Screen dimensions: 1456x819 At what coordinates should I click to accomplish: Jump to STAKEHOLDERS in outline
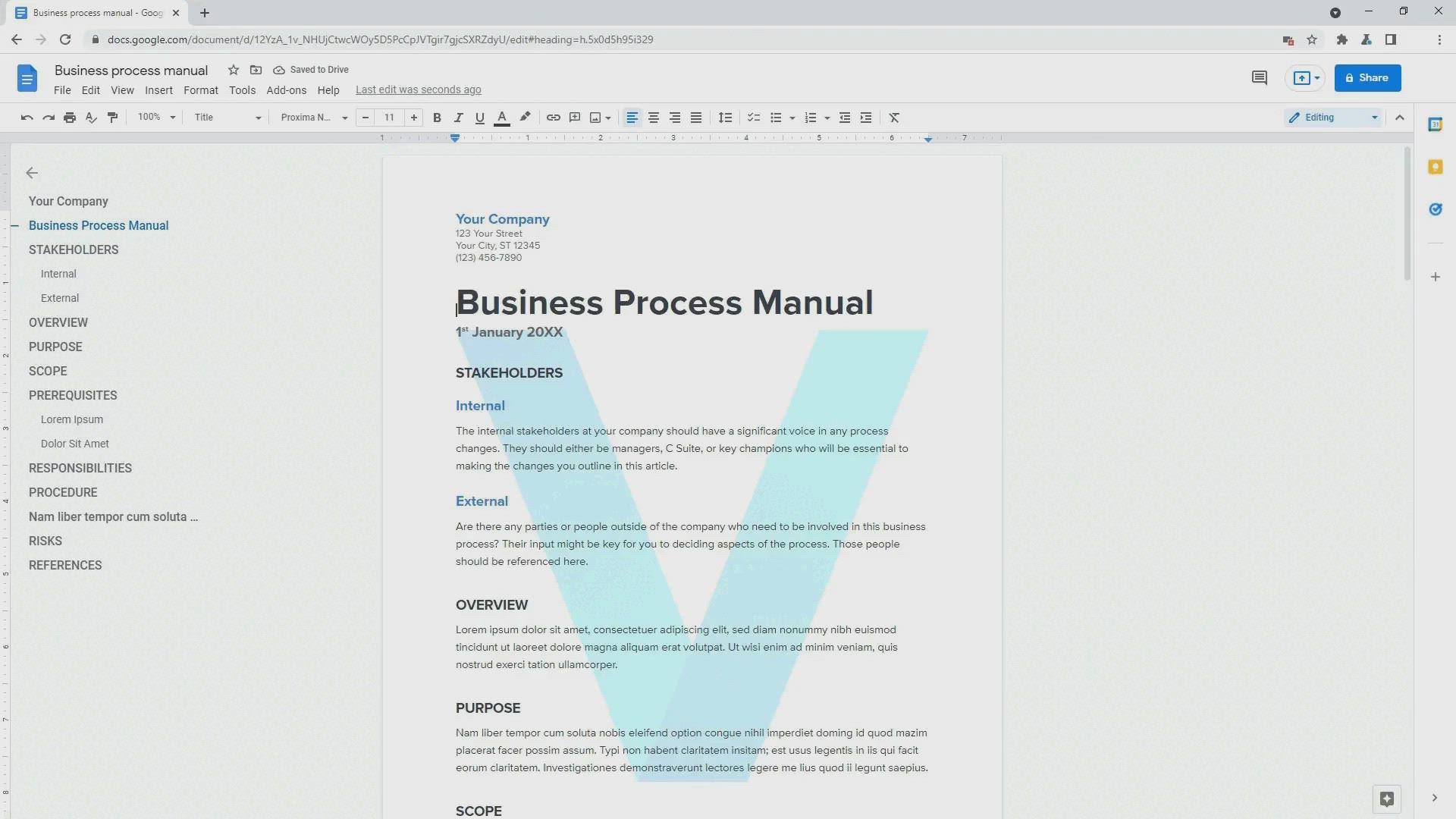pos(74,250)
